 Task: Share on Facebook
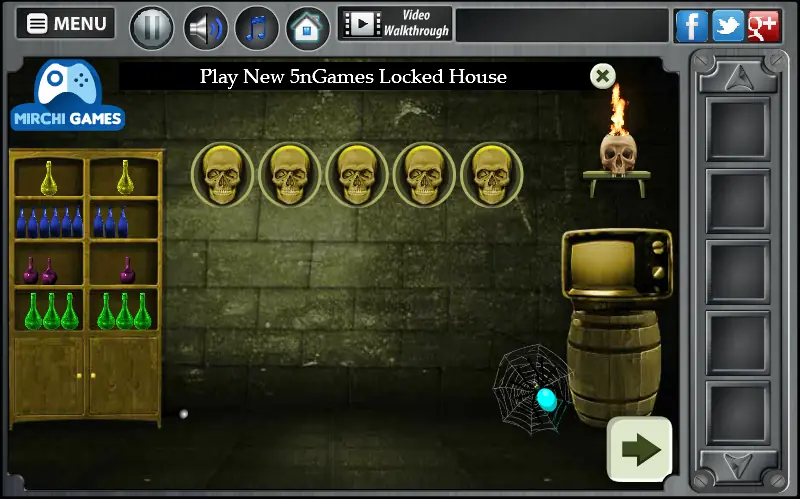691,26
